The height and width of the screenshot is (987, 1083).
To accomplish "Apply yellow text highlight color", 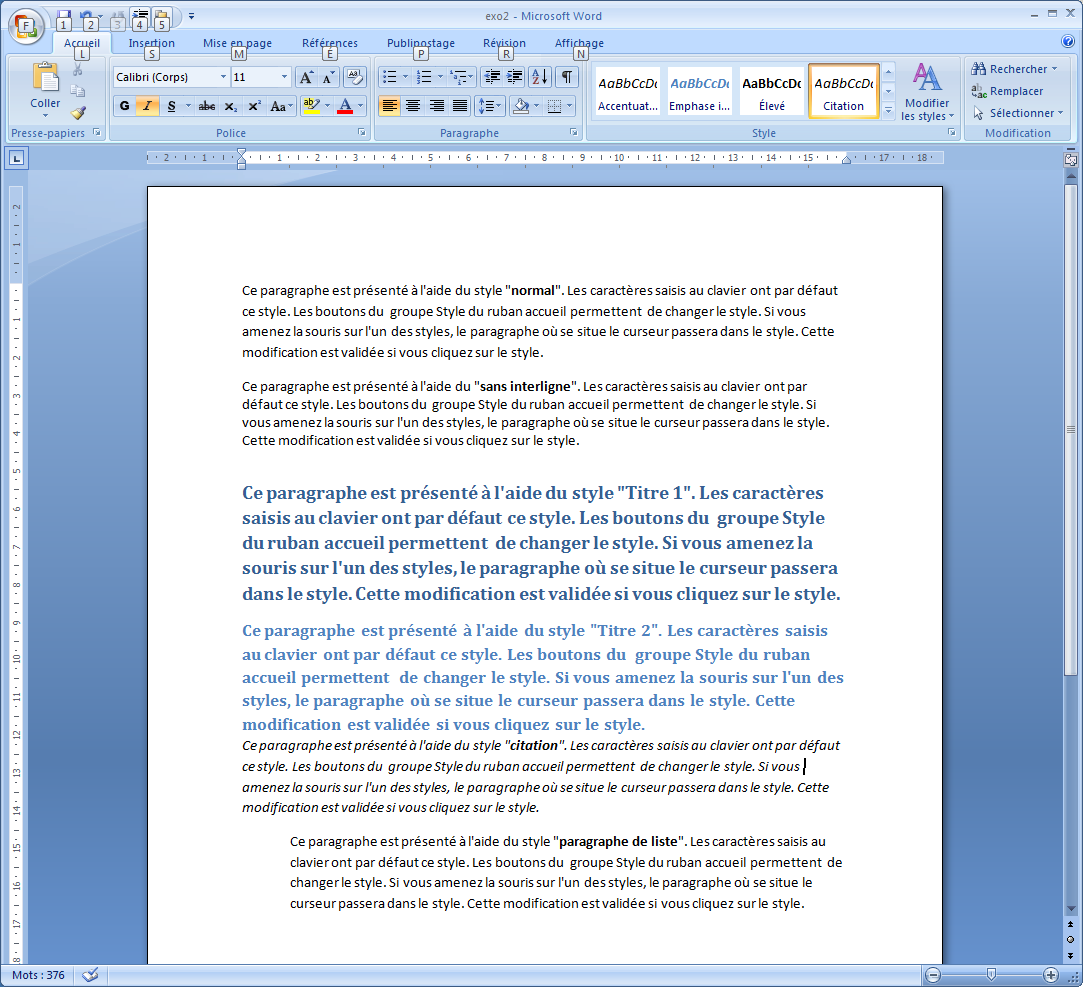I will coord(312,106).
